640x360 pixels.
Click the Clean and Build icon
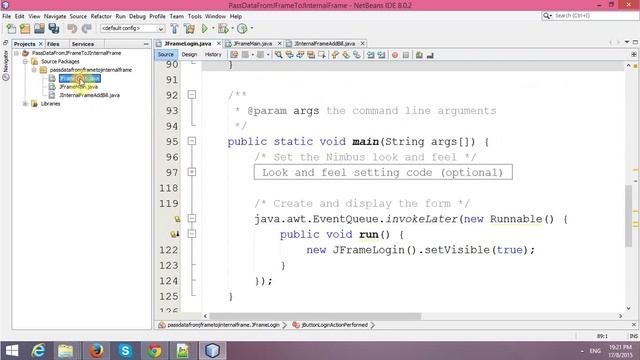pos(189,29)
